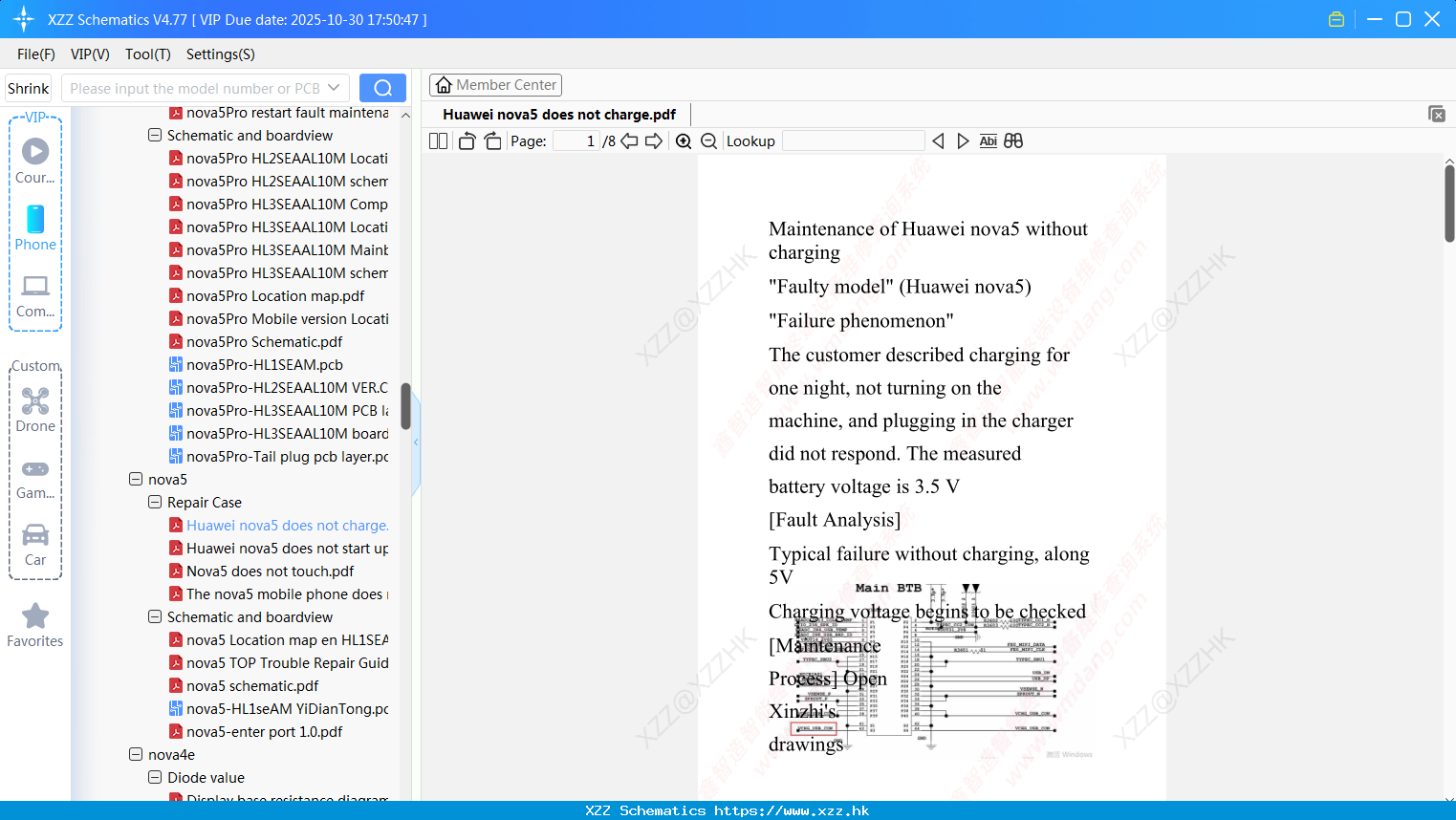Select the Car category

pos(35,545)
